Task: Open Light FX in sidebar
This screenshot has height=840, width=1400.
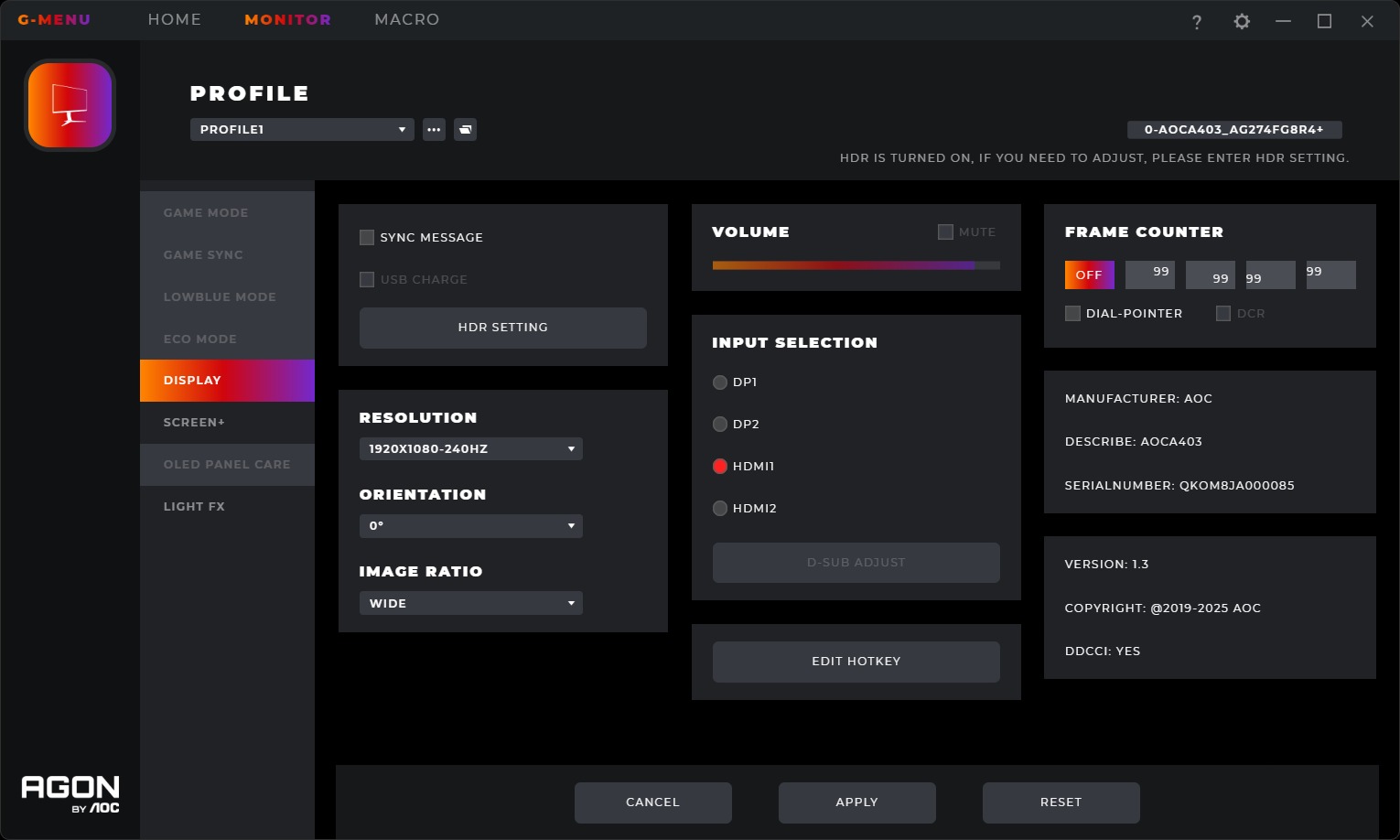Action: click(x=227, y=507)
